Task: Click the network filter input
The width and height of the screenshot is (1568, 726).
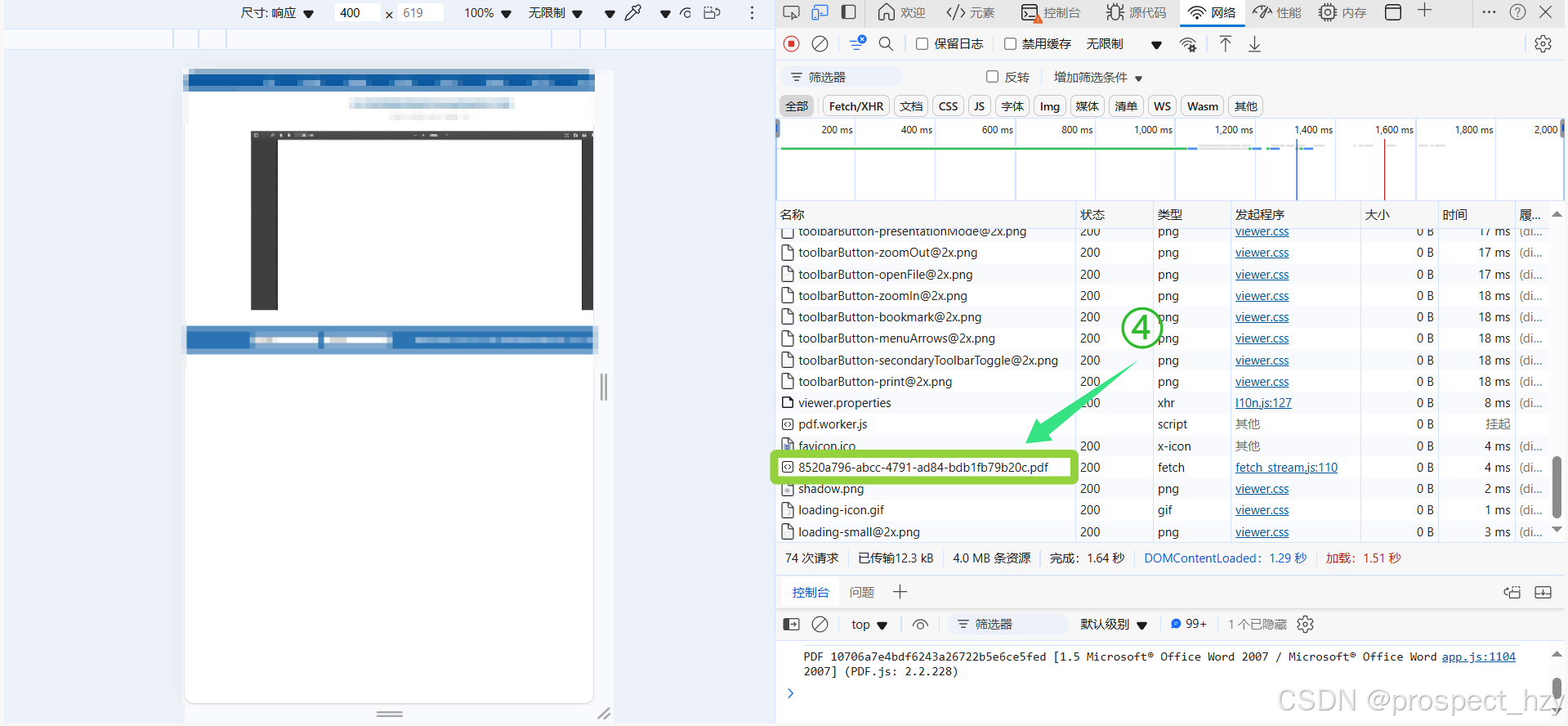Action: [x=842, y=77]
